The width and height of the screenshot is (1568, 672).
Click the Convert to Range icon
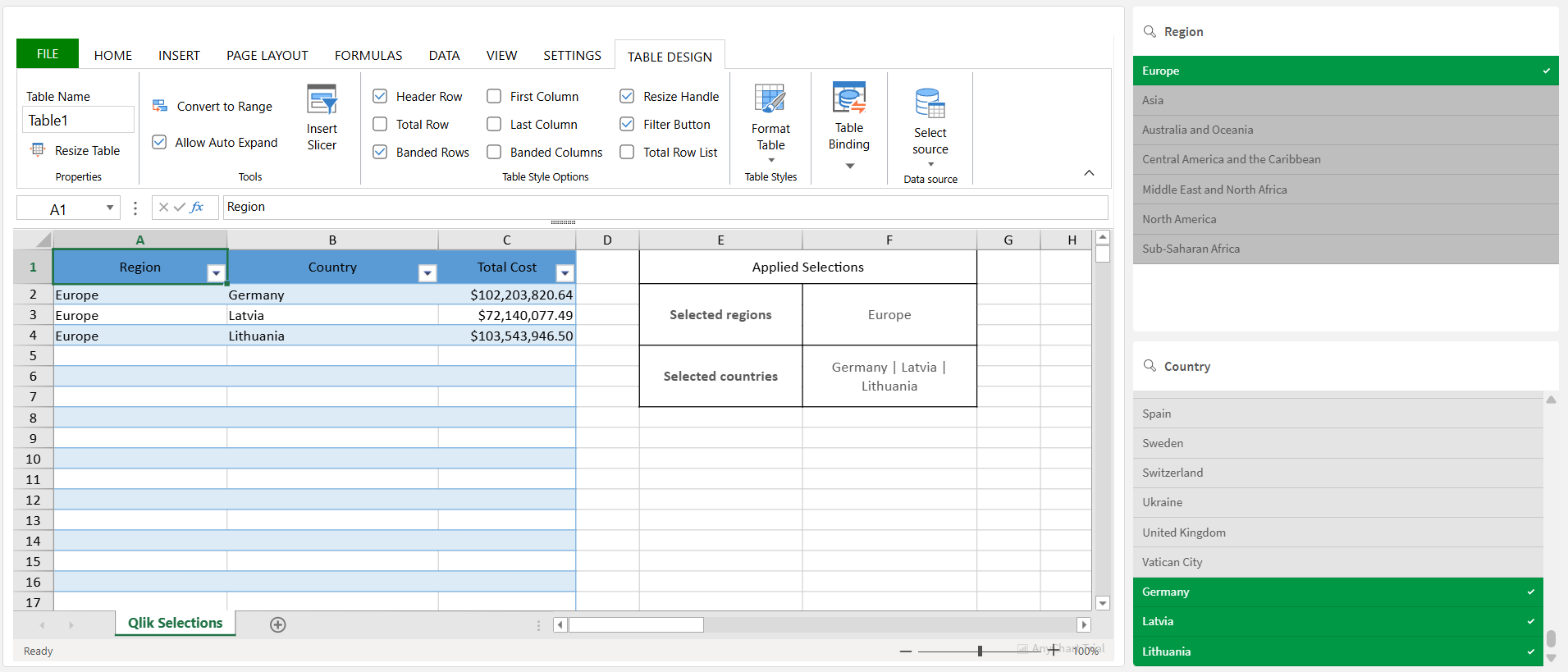(160, 106)
